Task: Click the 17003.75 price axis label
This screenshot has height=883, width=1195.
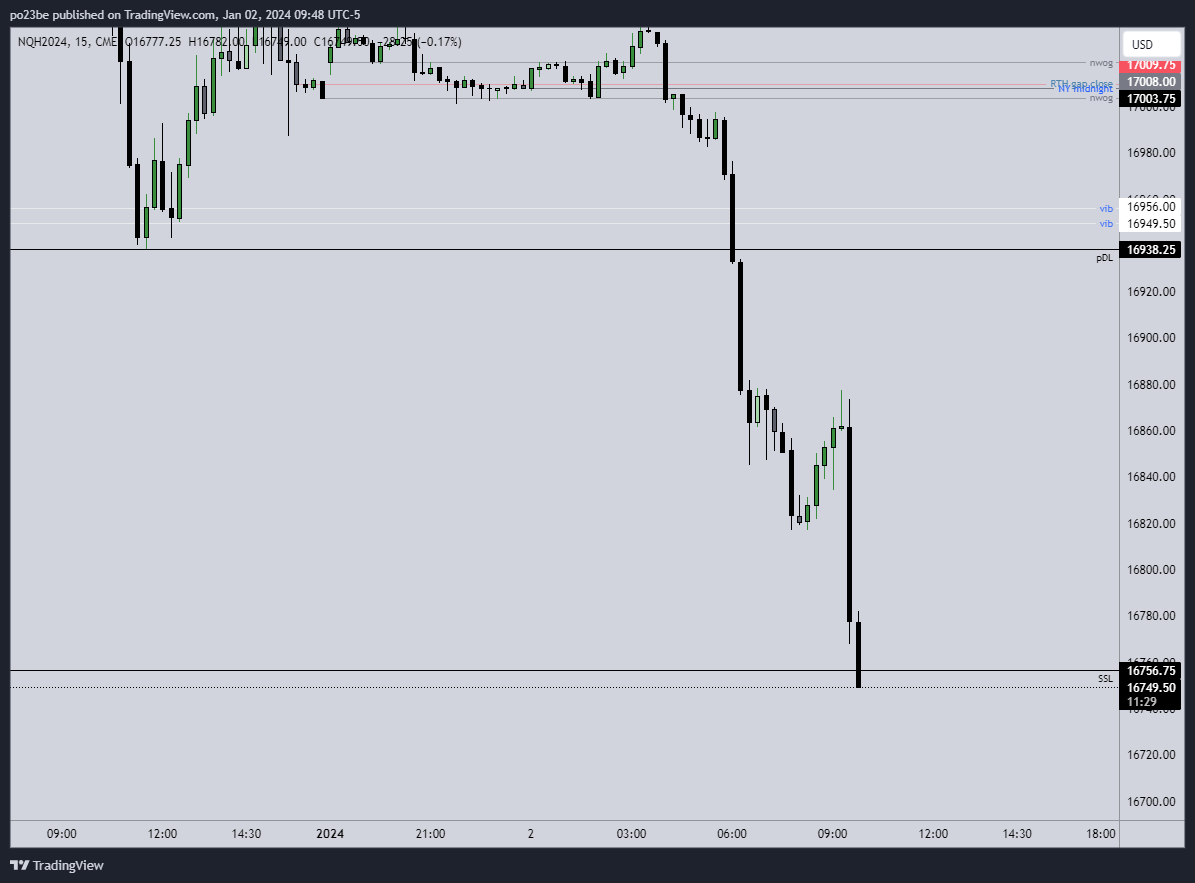Action: pyautogui.click(x=1151, y=99)
